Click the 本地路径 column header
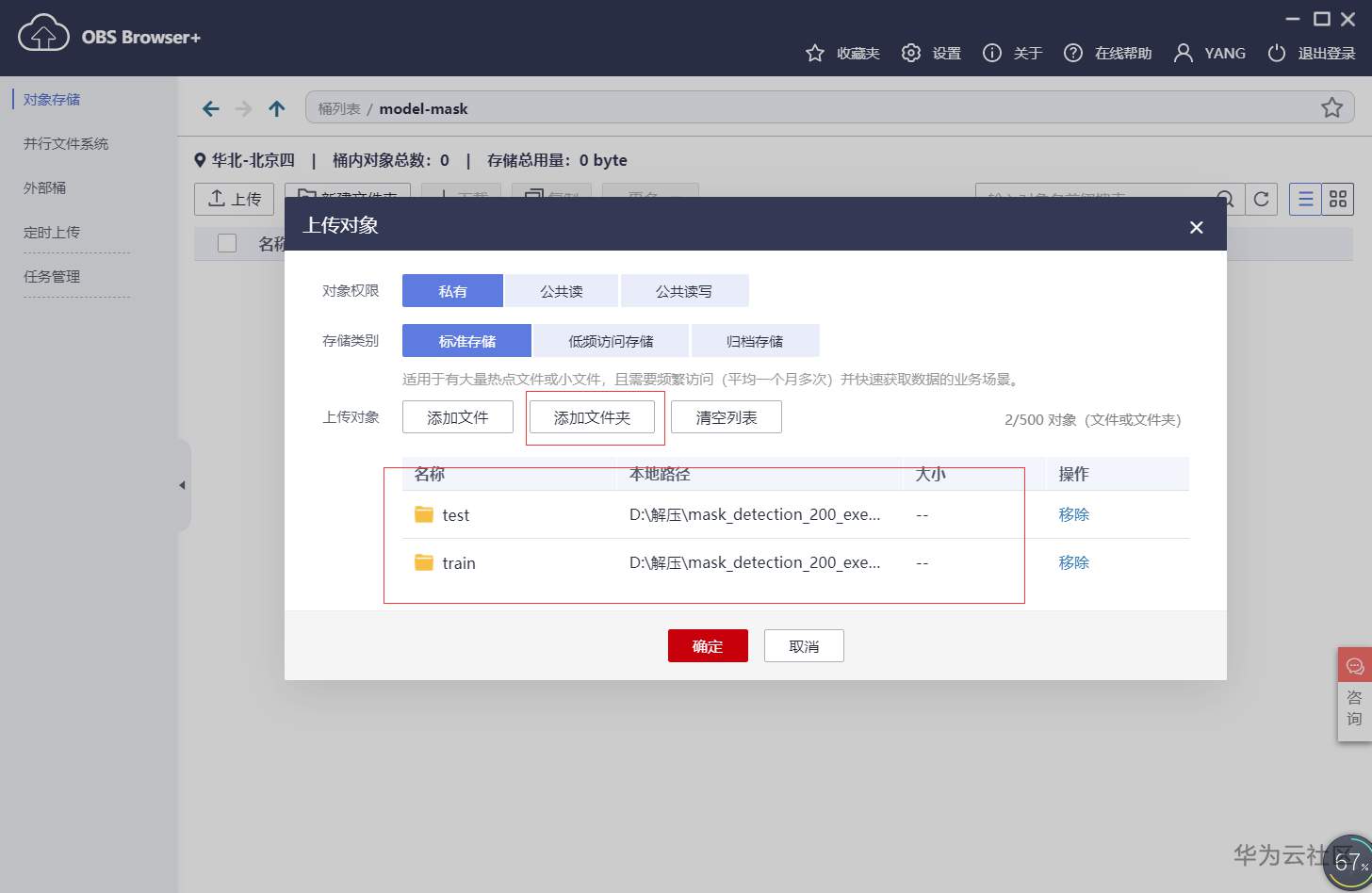 660,474
